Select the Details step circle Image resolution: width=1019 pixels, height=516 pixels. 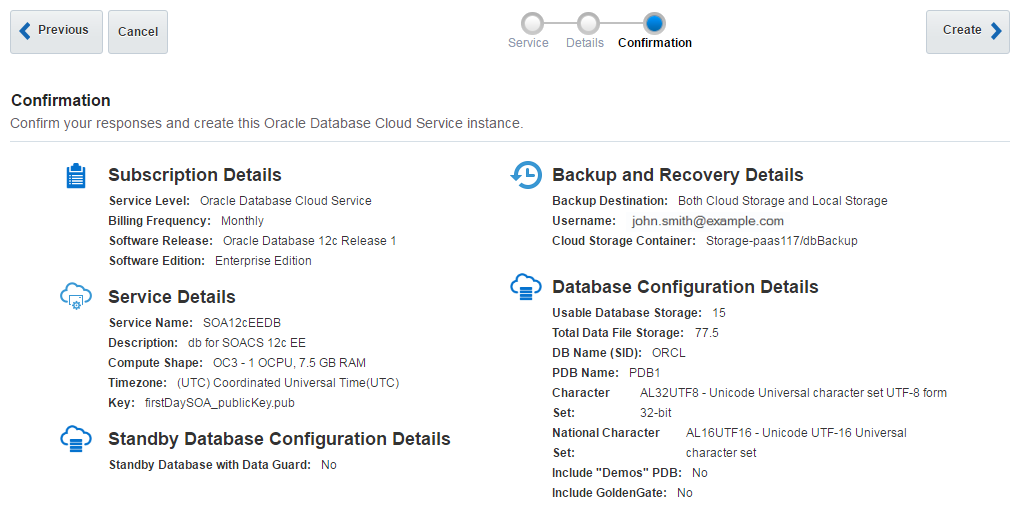[589, 23]
